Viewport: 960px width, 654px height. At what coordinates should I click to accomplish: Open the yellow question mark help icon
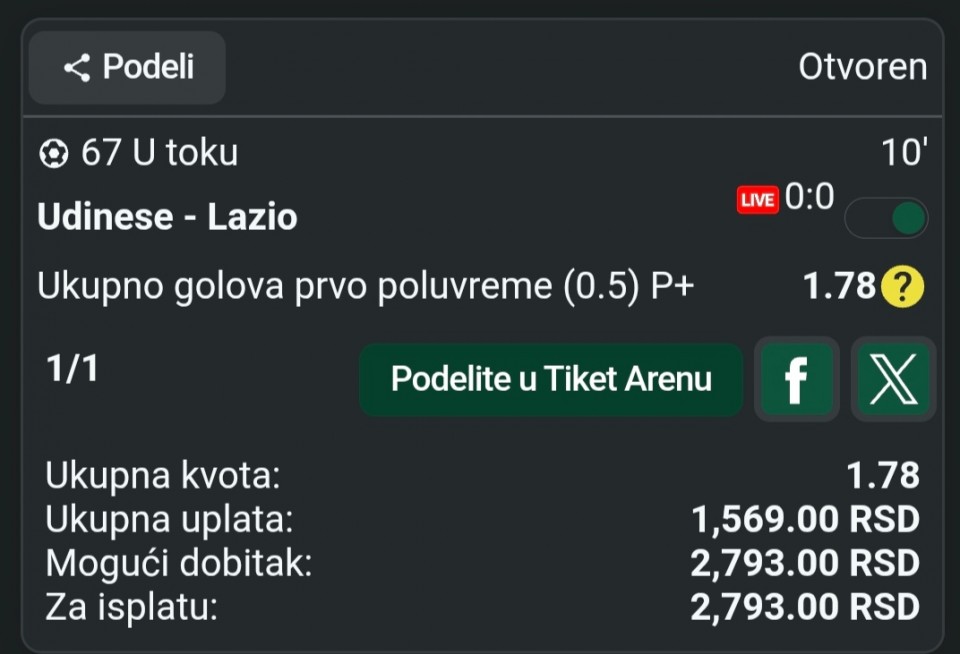click(x=903, y=288)
